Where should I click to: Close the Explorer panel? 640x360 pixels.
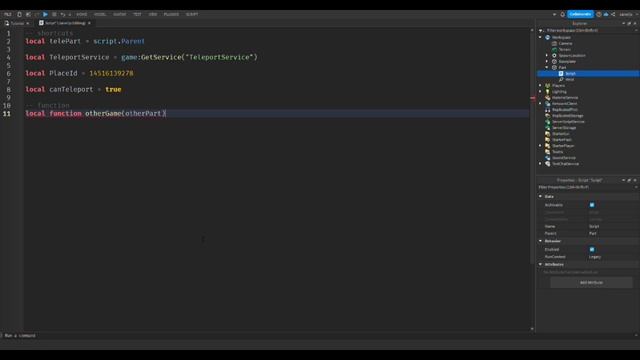[x=635, y=24]
